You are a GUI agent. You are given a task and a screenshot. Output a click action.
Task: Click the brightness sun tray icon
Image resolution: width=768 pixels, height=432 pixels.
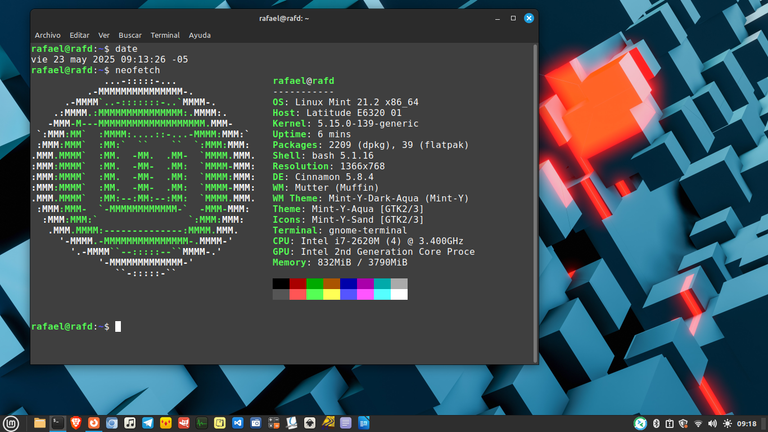tap(727, 424)
